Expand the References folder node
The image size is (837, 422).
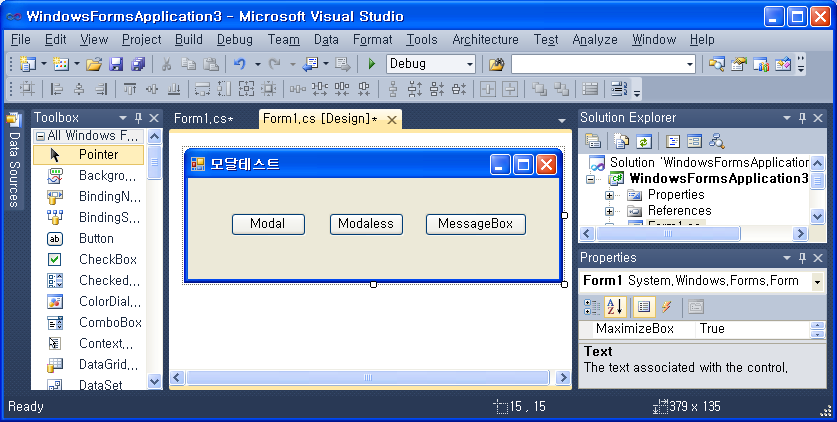pos(609,211)
